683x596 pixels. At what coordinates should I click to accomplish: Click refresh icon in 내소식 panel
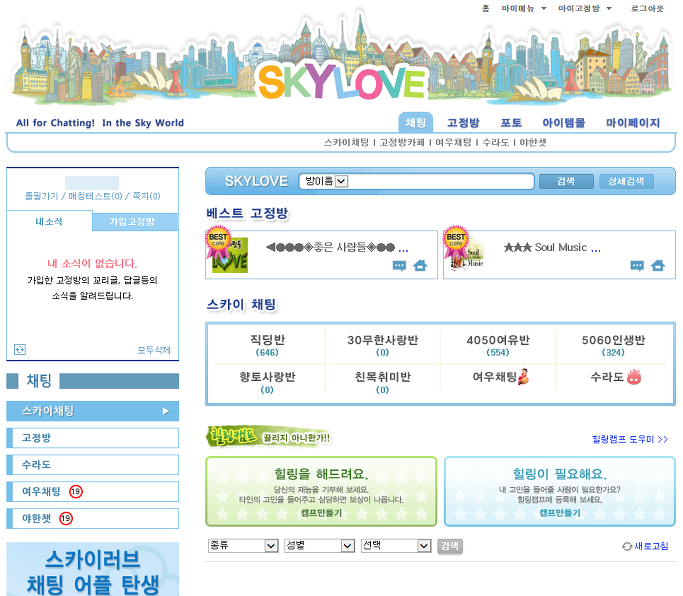pyautogui.click(x=20, y=349)
